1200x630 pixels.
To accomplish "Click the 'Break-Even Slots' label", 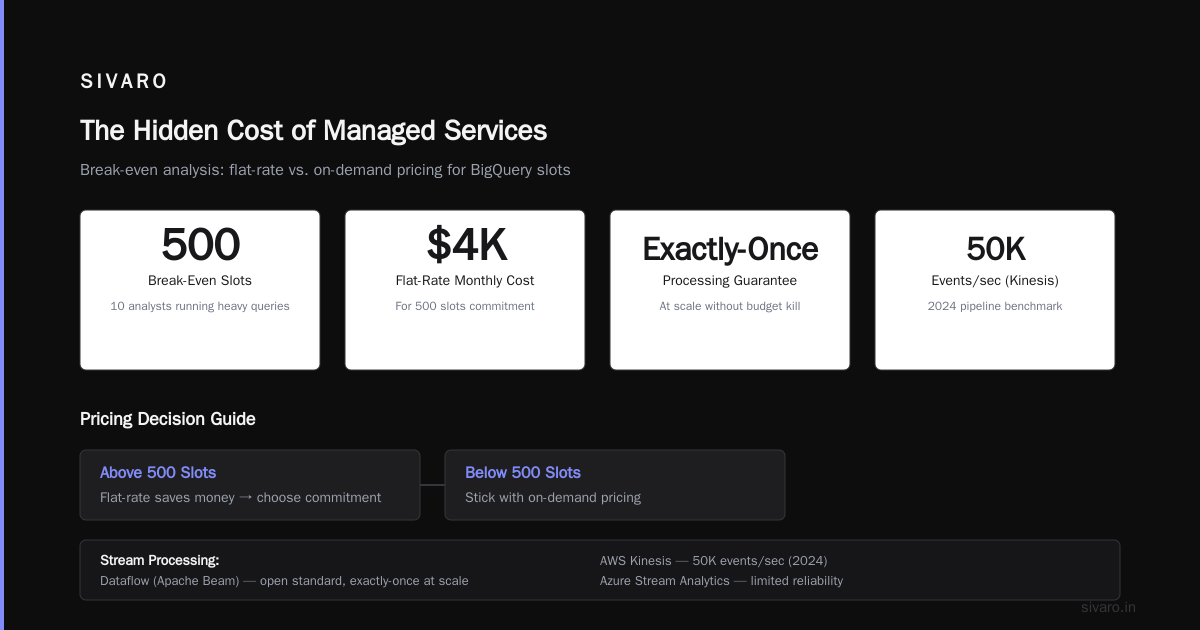I will click(200, 281).
